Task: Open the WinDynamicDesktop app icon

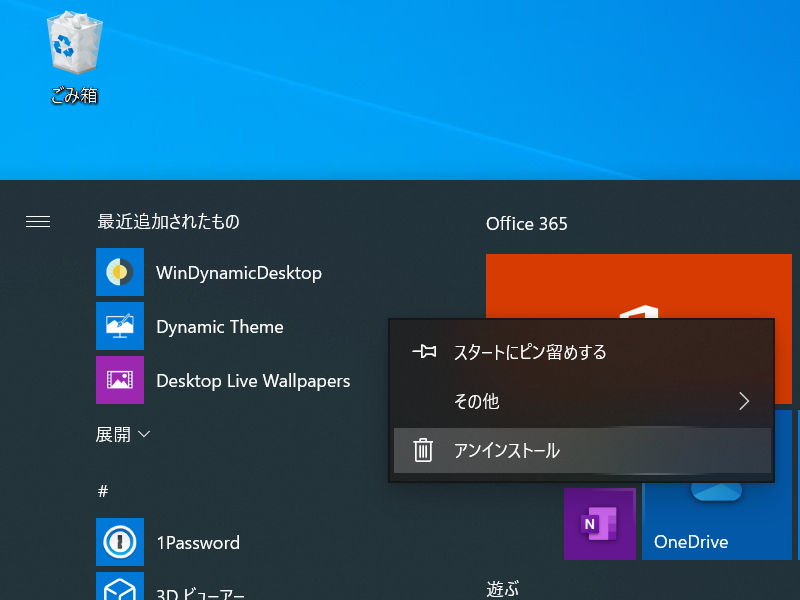Action: click(120, 272)
